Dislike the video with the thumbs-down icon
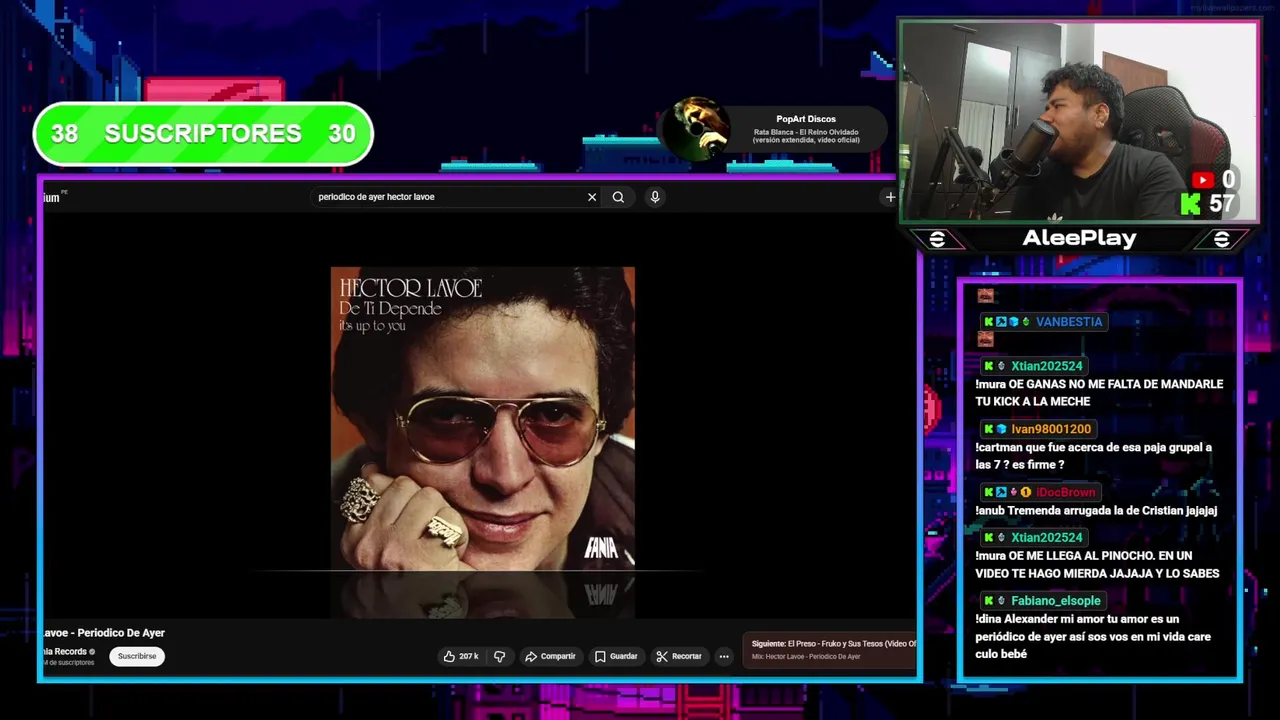 (500, 656)
